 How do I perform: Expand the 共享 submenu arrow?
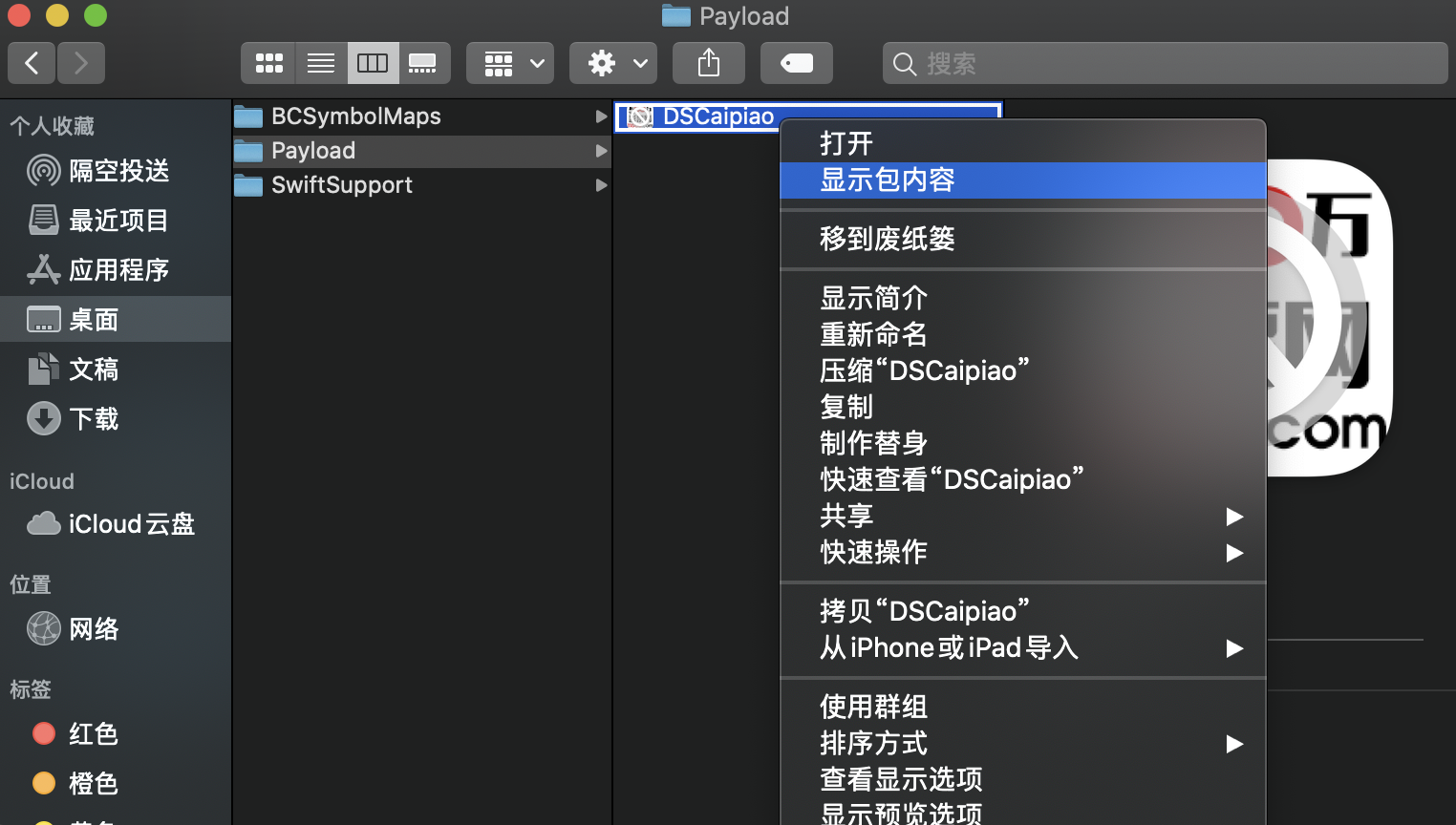[1234, 516]
